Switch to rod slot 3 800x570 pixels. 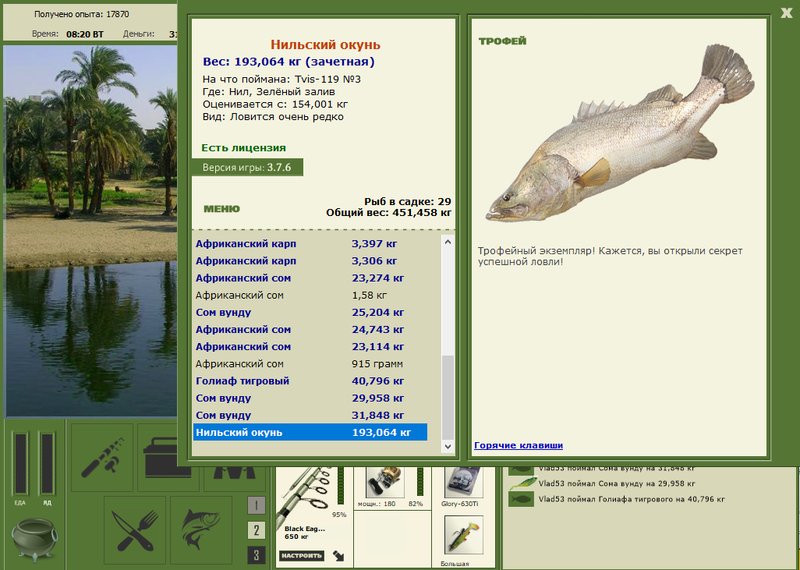pyautogui.click(x=257, y=555)
